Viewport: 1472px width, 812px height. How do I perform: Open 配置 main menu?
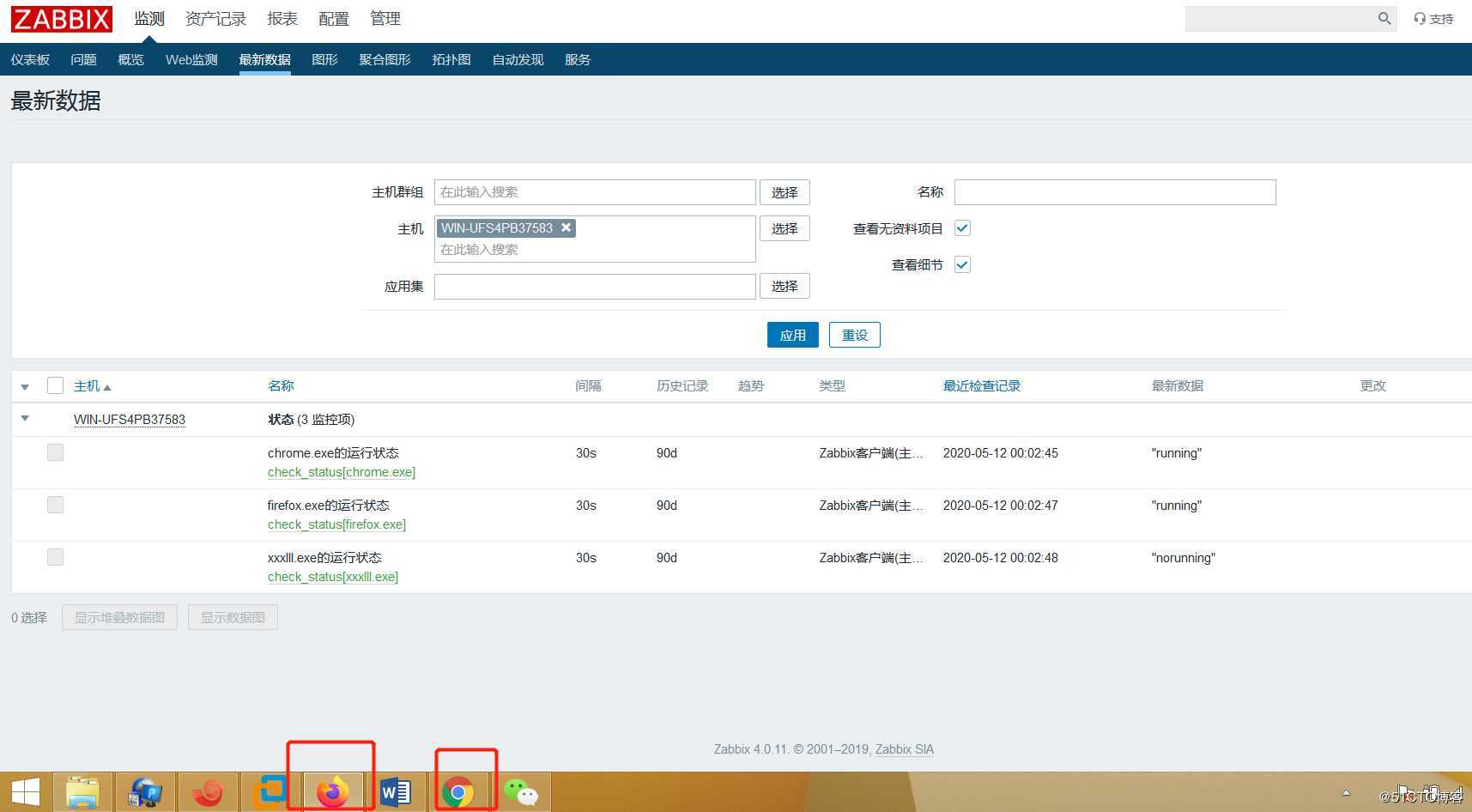pos(334,19)
